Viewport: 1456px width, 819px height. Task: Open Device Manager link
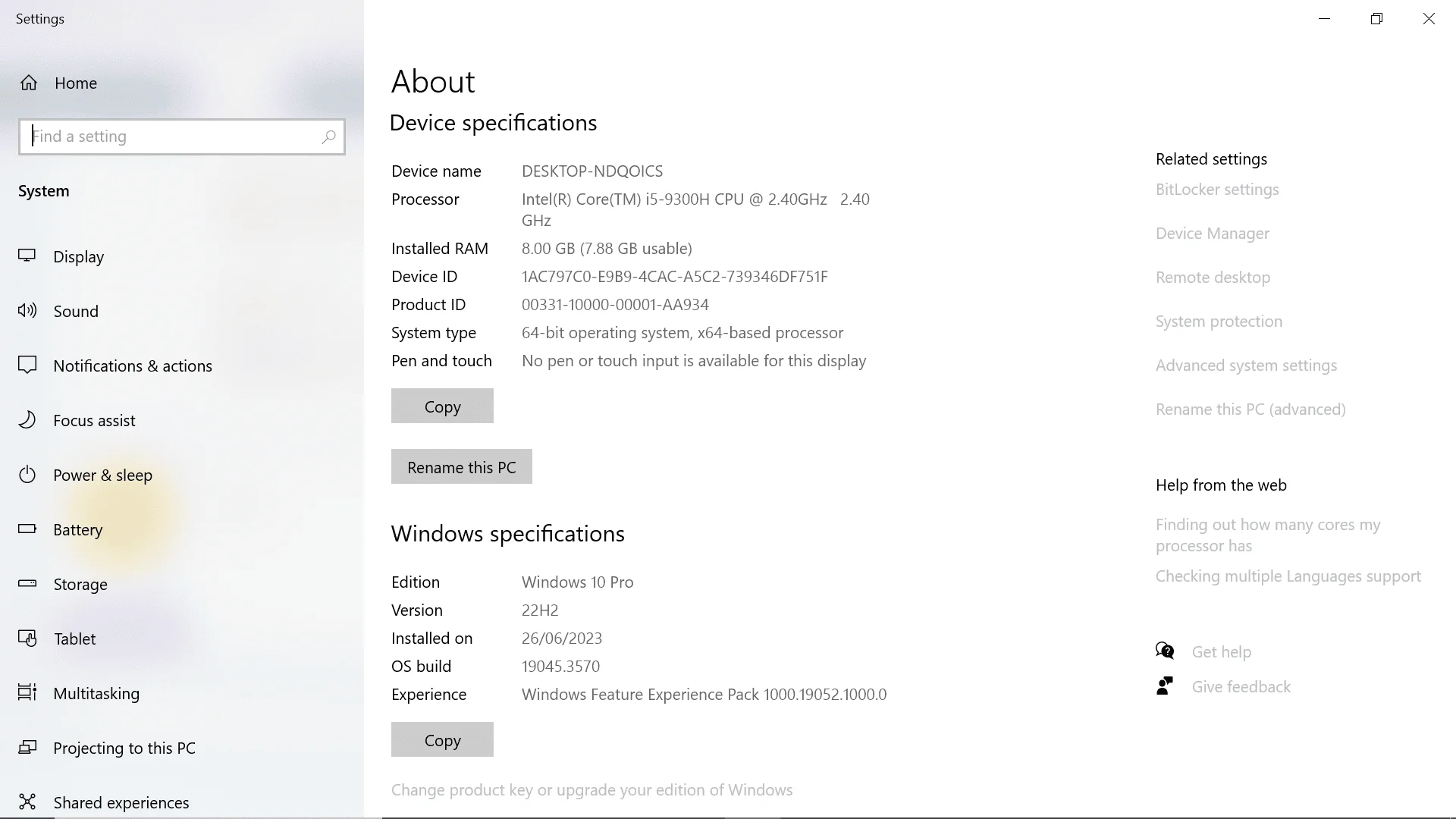(1212, 234)
